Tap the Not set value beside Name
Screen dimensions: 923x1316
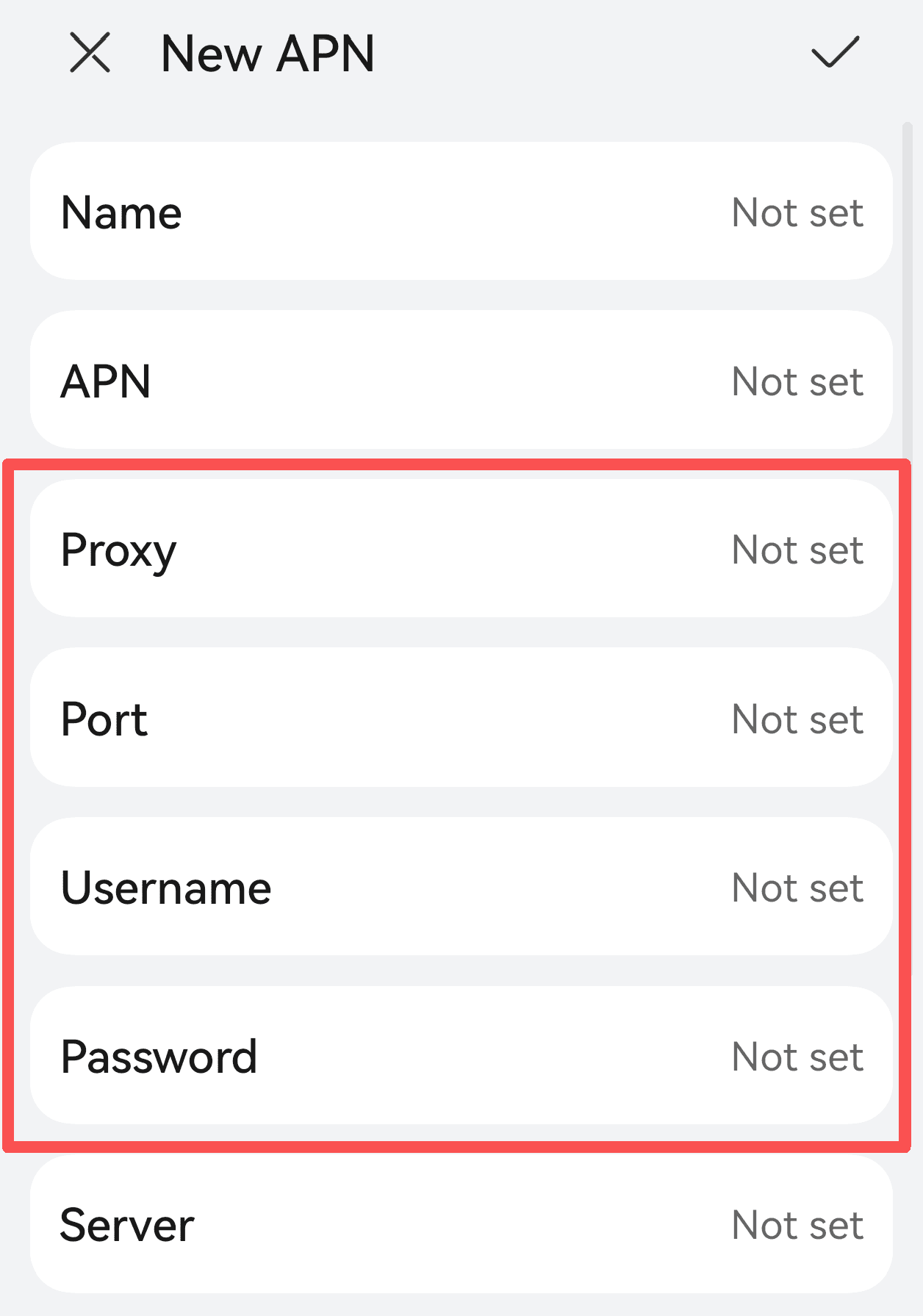coord(797,213)
